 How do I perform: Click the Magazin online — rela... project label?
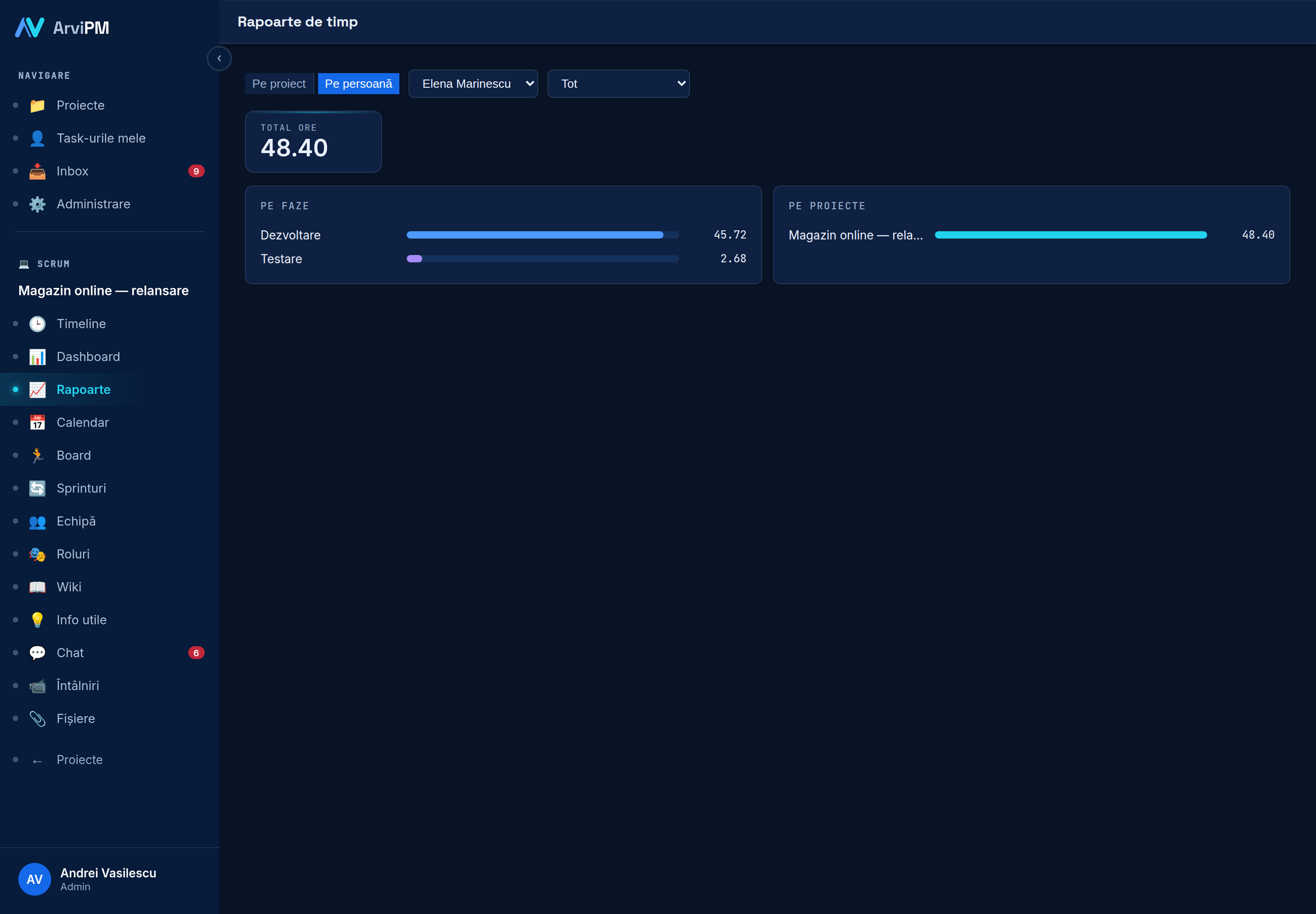(x=855, y=235)
